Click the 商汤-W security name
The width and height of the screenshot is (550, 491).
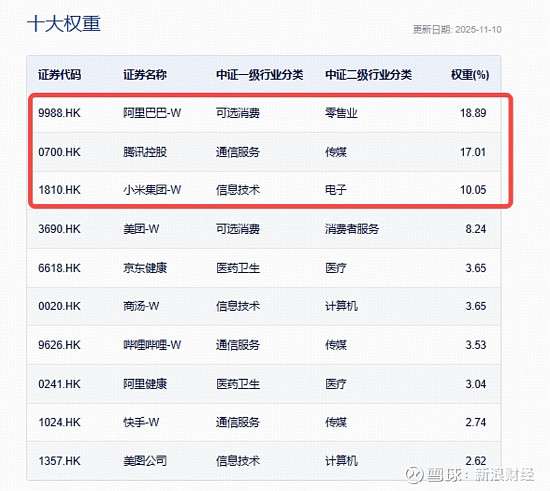coord(141,306)
